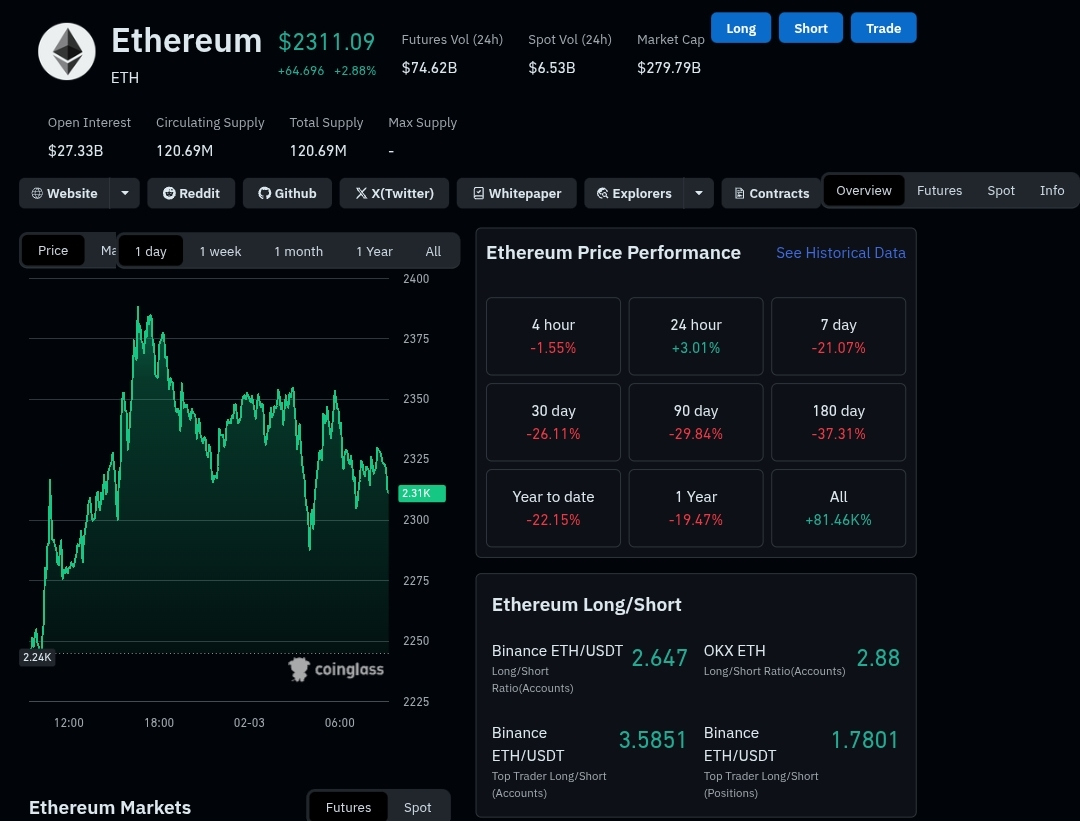Click the blue Trade button
Viewport: 1080px width, 821px height.
pos(884,28)
